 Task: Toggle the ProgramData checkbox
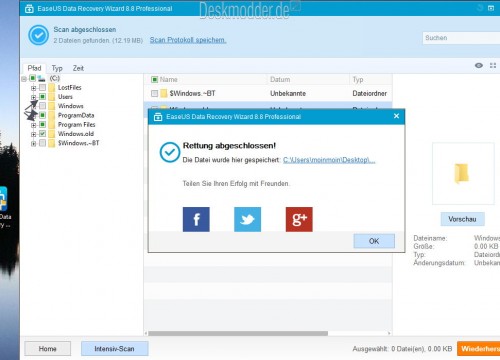[x=42, y=115]
